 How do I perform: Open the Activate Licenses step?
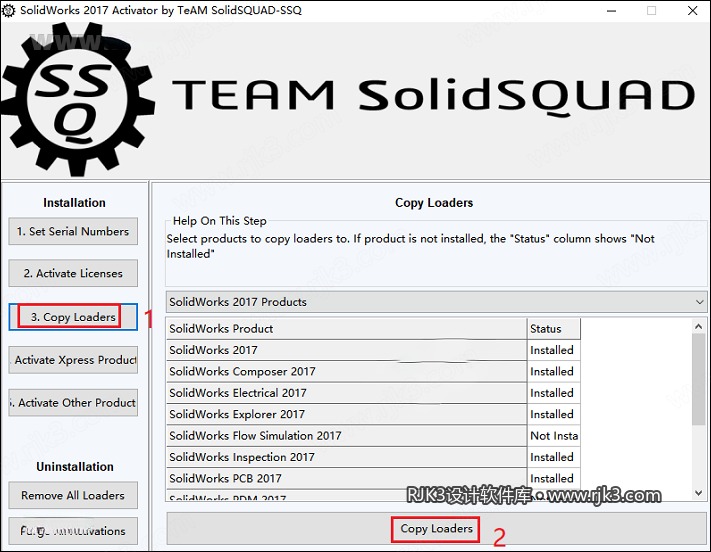pyautogui.click(x=73, y=274)
